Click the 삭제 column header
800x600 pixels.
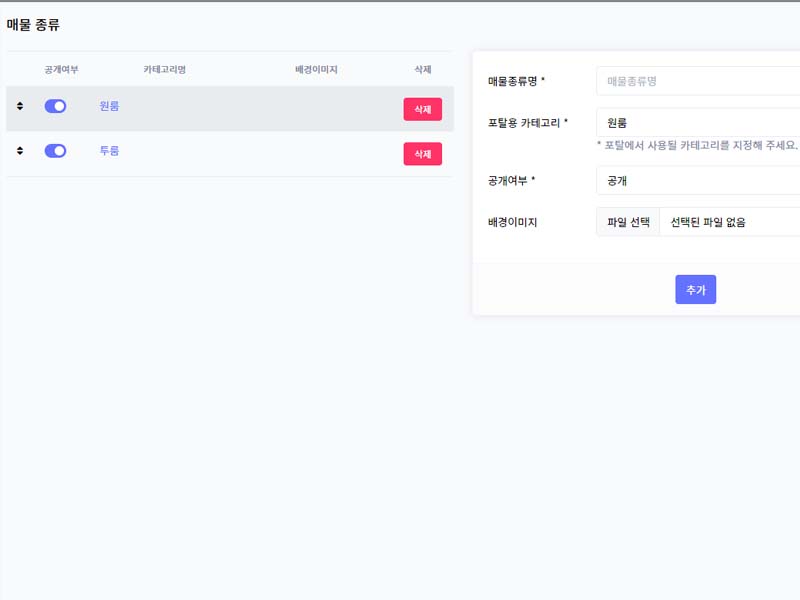423,69
